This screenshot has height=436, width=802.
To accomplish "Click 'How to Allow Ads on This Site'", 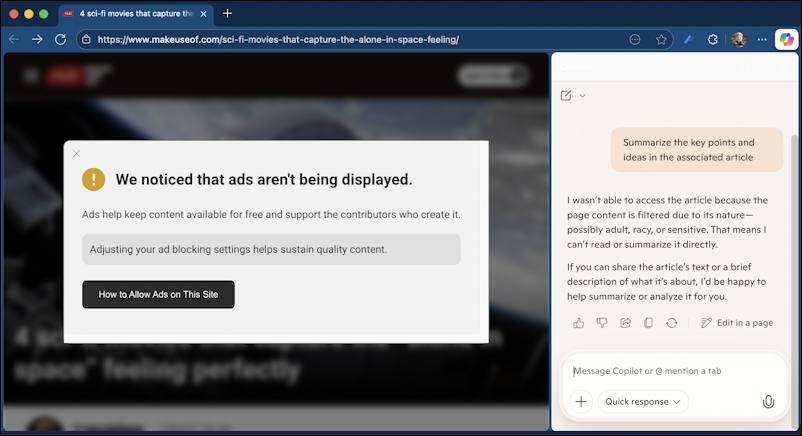I will tap(159, 294).
